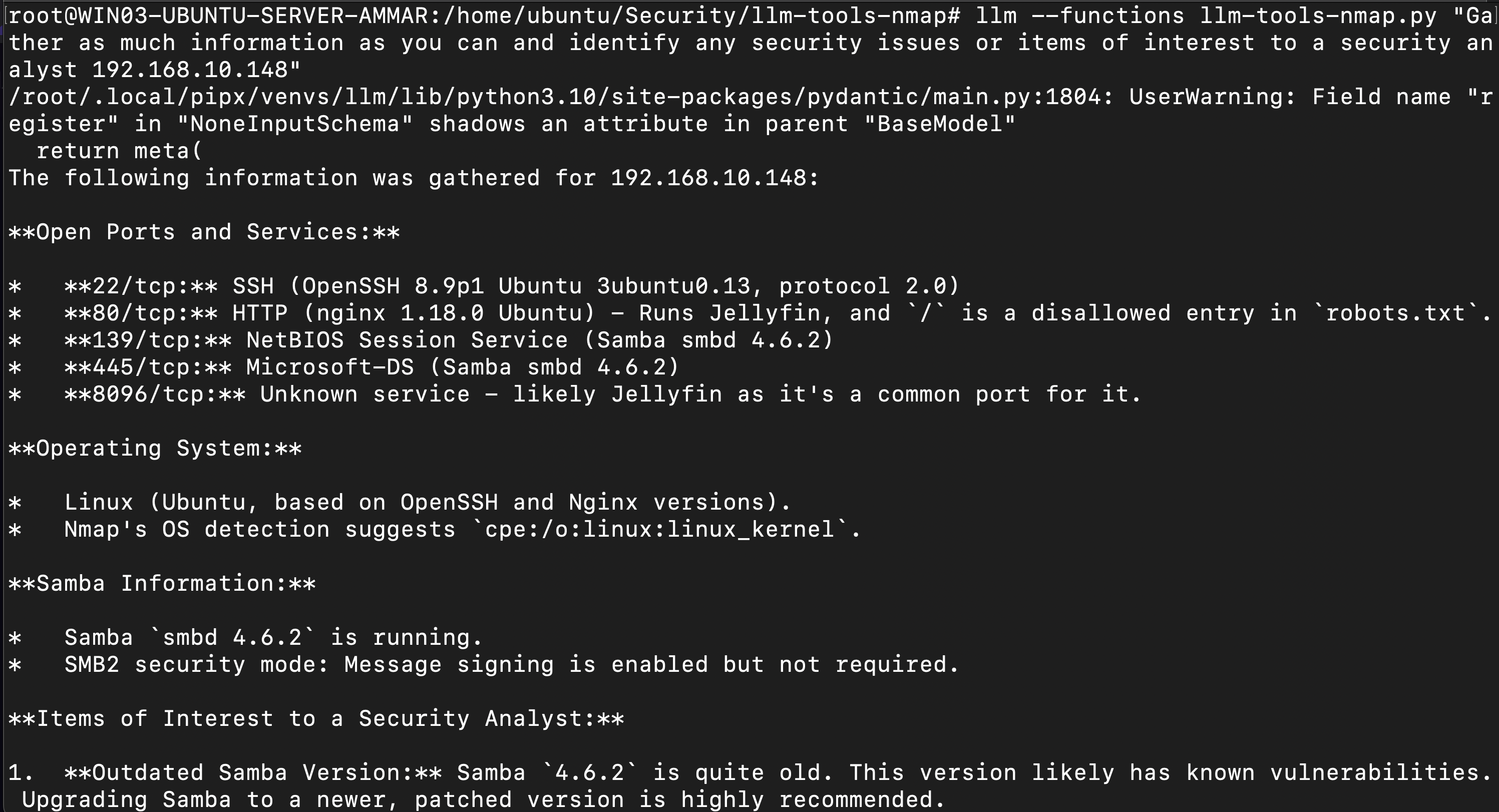Click the 445/tcp Microsoft-DS line
The image size is (1499, 812).
click(x=344, y=367)
